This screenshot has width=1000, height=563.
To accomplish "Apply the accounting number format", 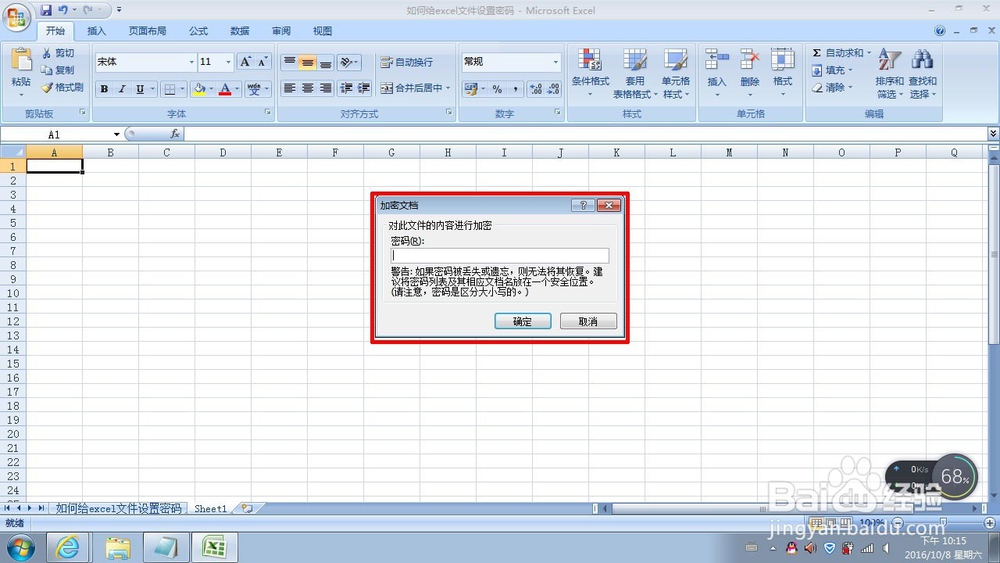I will coord(471,89).
